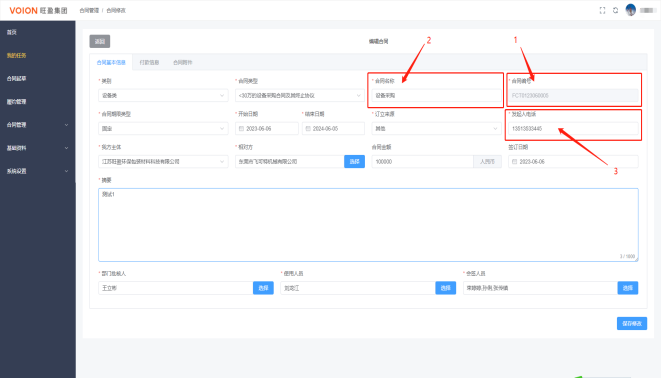The height and width of the screenshot is (379, 661).
Task: Expand 基础资料 sidebar submenu
Action: click(x=38, y=148)
